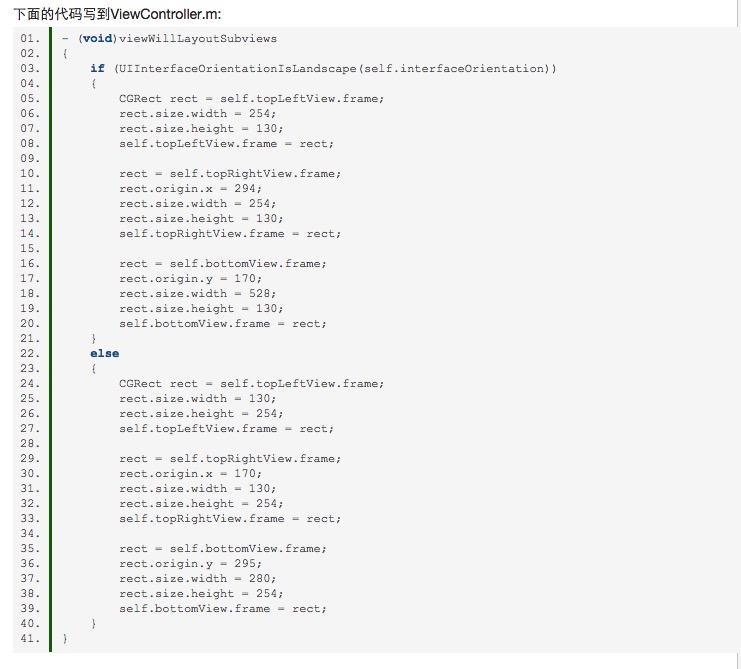Click line 20 self.bottomView.frame = rect

coord(223,324)
